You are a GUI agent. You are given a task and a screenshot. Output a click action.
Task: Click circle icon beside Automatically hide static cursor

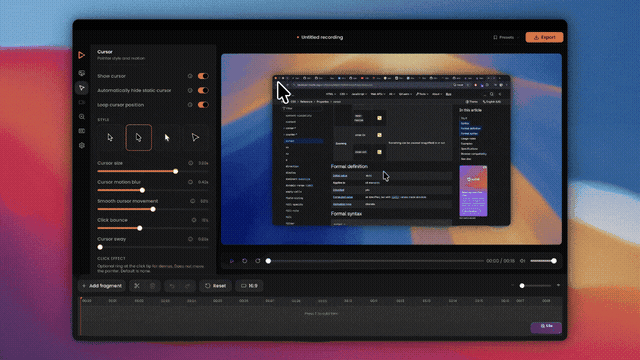(x=190, y=90)
